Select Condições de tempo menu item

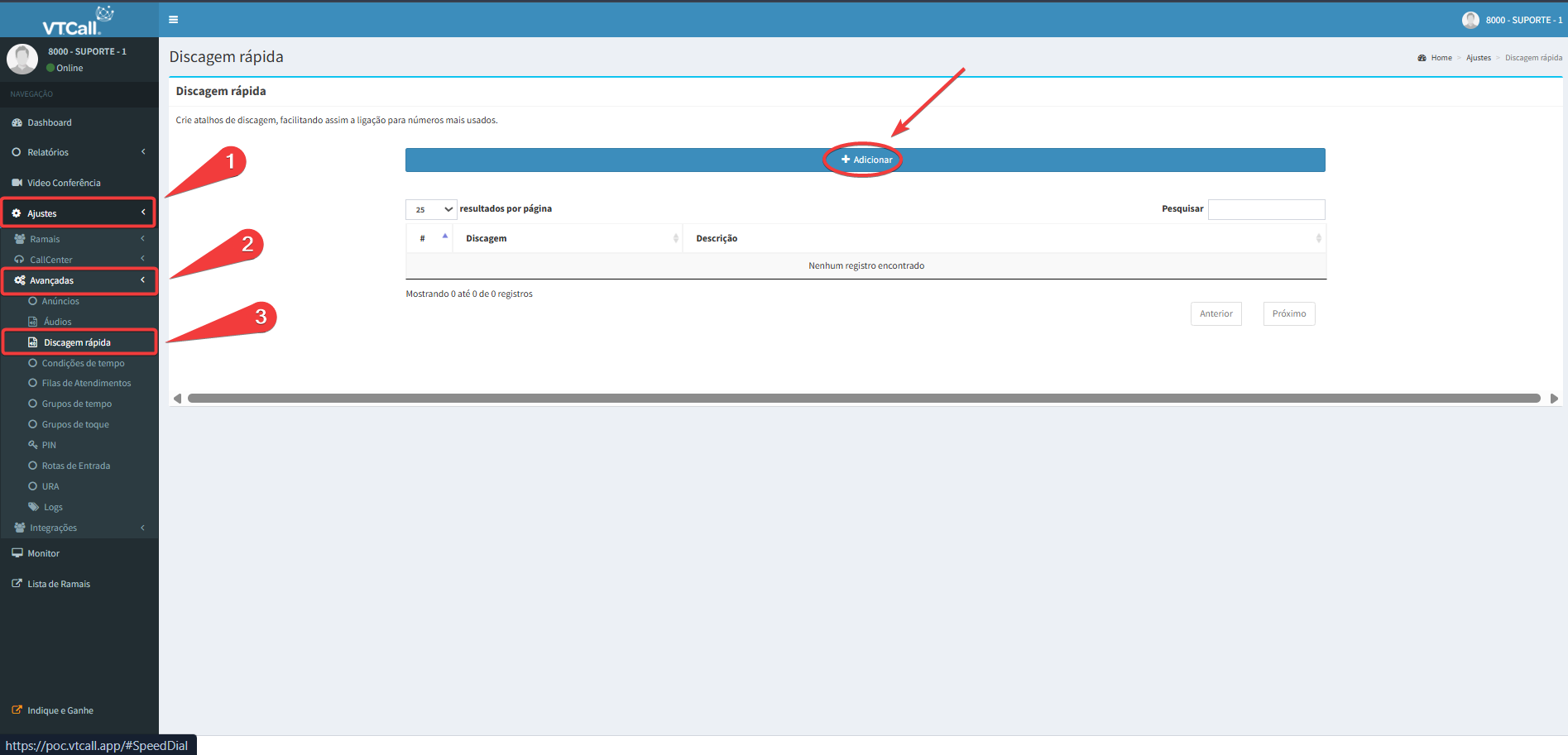click(83, 363)
